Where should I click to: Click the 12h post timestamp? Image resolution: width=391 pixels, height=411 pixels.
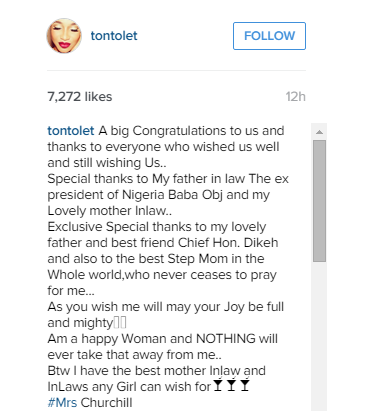[x=295, y=97]
